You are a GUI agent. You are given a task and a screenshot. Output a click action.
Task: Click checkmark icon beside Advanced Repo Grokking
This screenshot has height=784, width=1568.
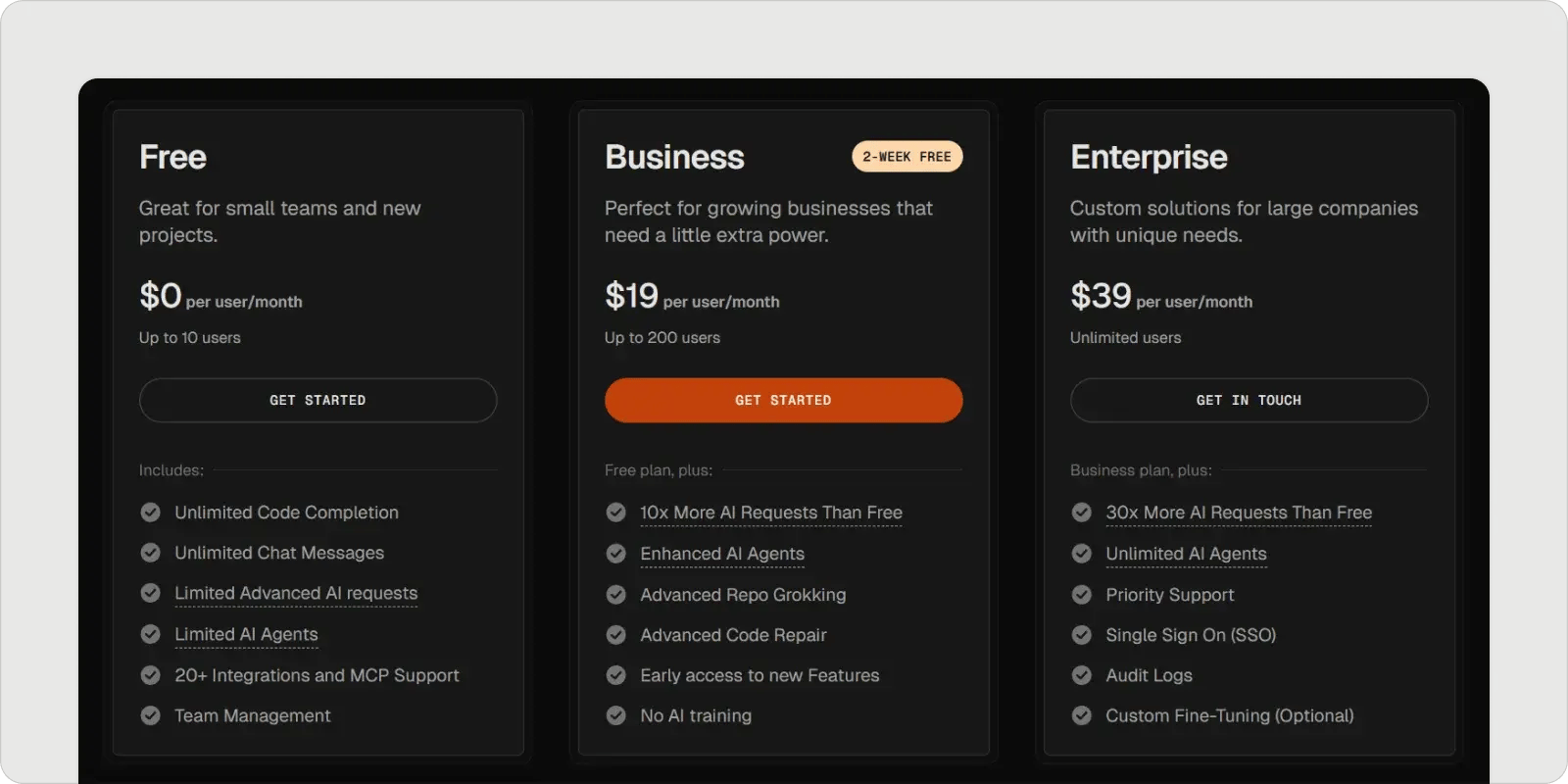[615, 595]
